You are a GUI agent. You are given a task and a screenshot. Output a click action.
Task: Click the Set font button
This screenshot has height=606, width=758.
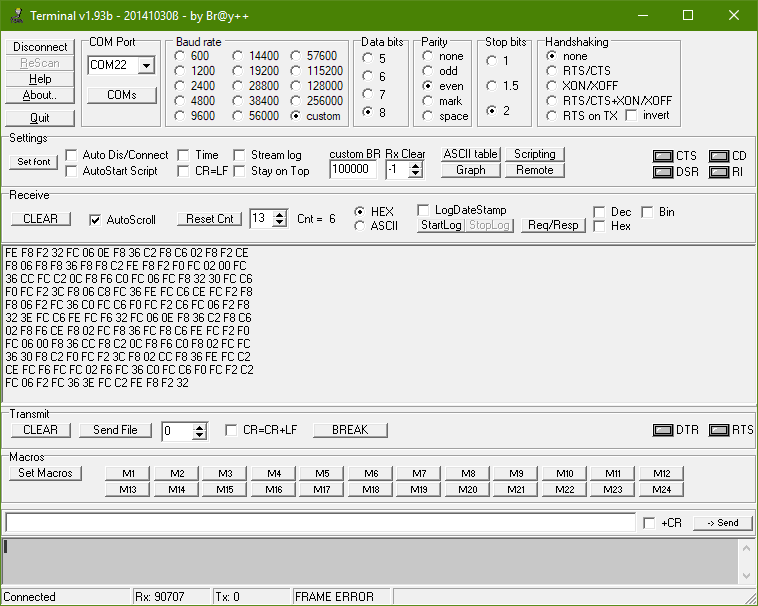point(34,162)
